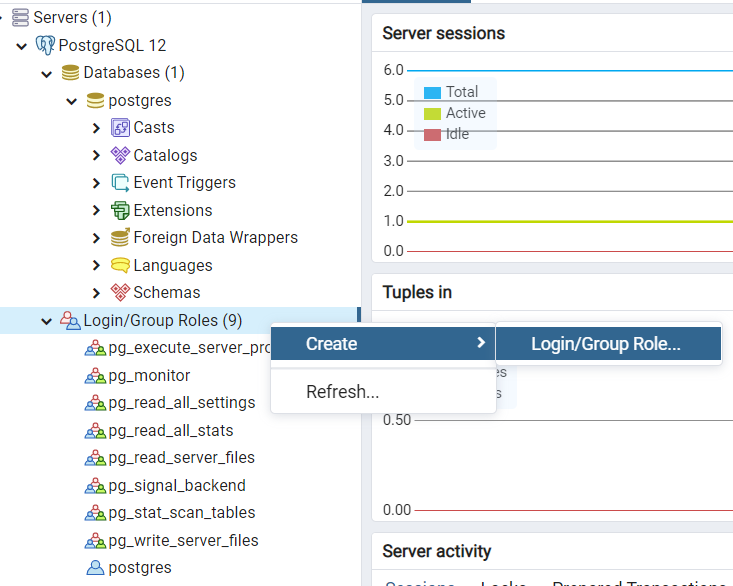This screenshot has height=586, width=733.
Task: Select Refresh... in the context menu
Action: click(x=342, y=392)
